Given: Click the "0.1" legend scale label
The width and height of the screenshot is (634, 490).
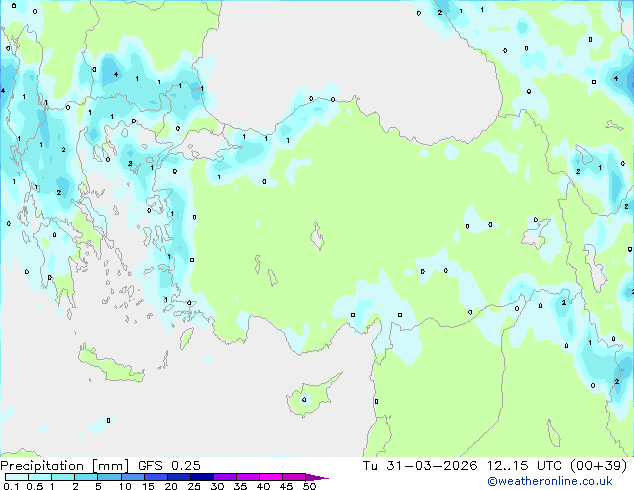Looking at the screenshot, I should coord(11,486).
